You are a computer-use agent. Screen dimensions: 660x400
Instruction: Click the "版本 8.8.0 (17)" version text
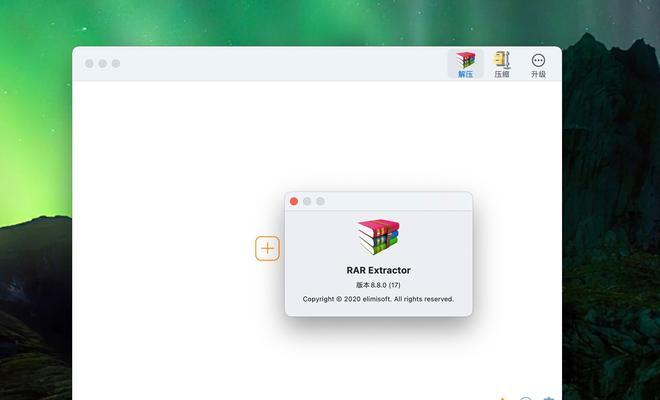point(378,285)
